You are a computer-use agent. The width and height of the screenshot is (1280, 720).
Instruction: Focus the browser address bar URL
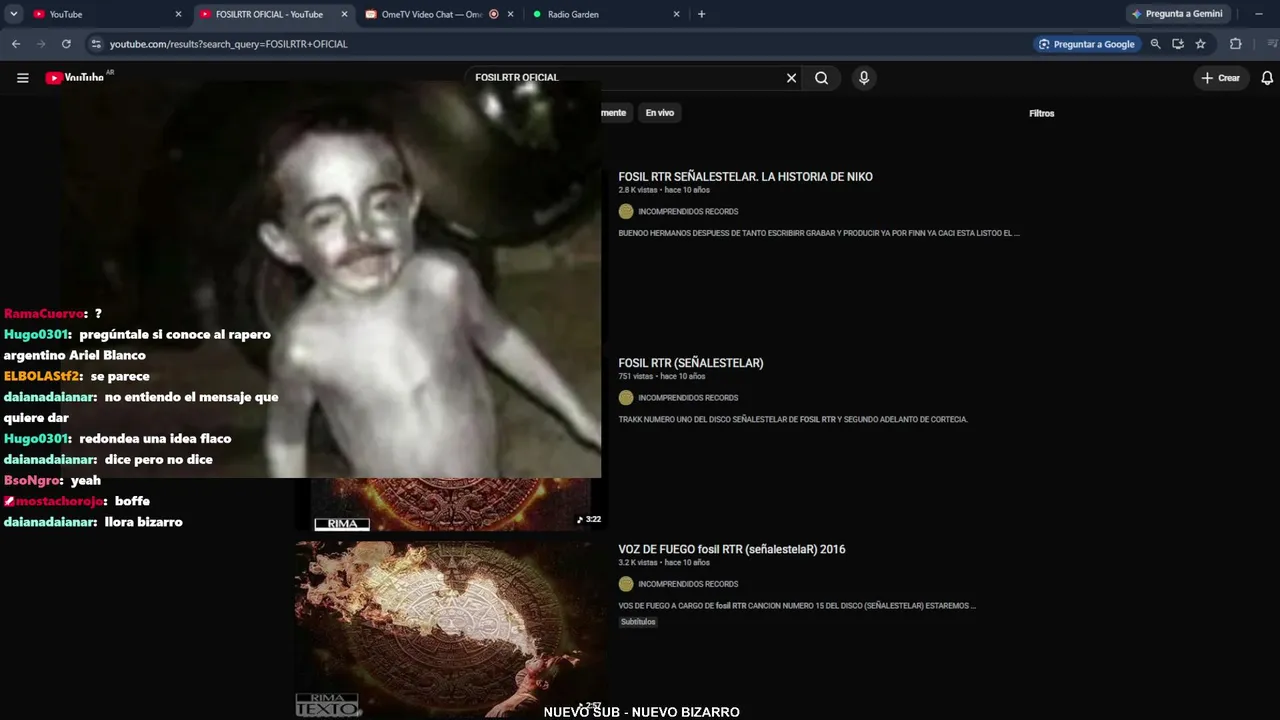coord(229,44)
